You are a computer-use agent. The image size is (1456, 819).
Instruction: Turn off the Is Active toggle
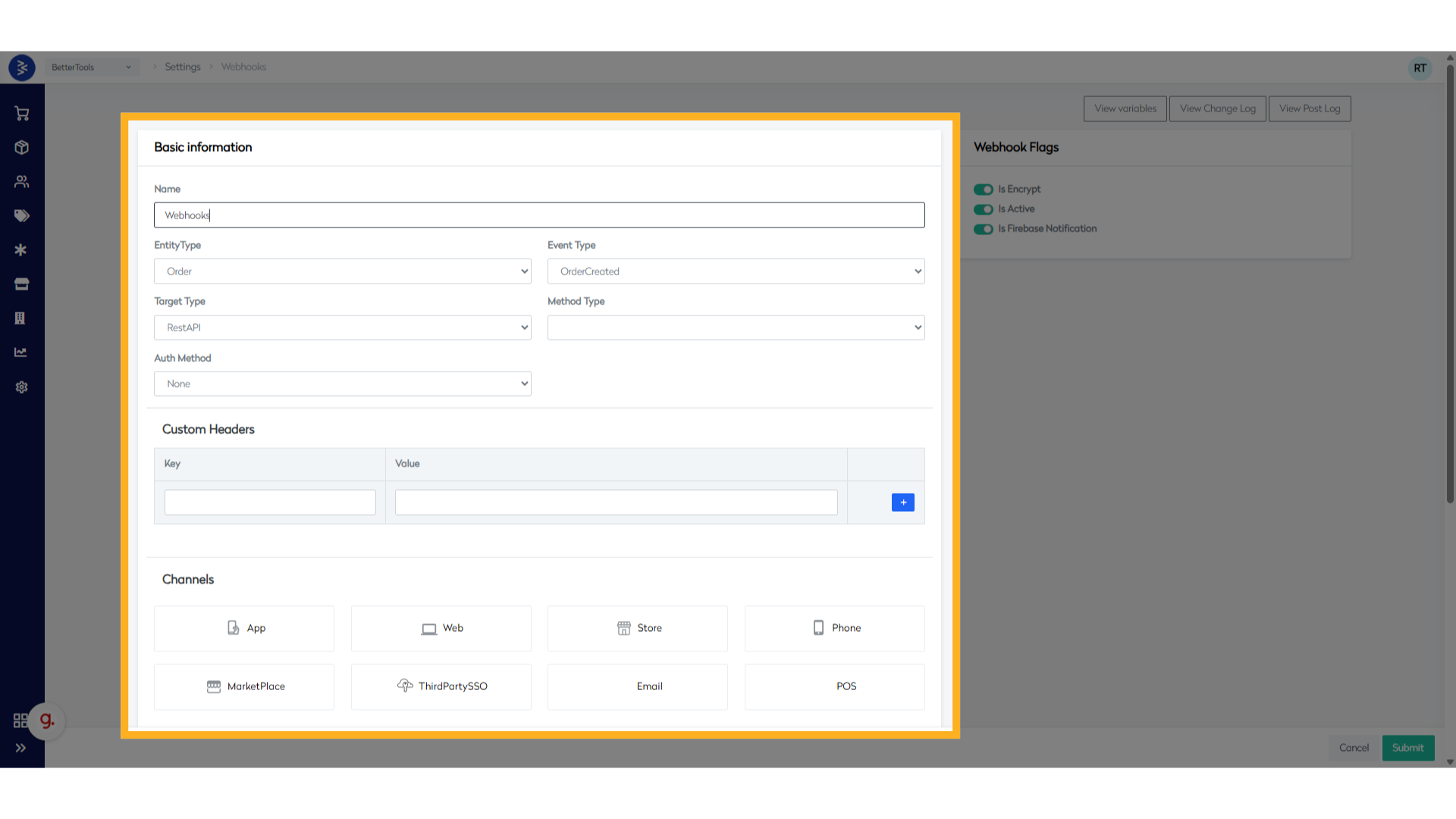coord(984,209)
